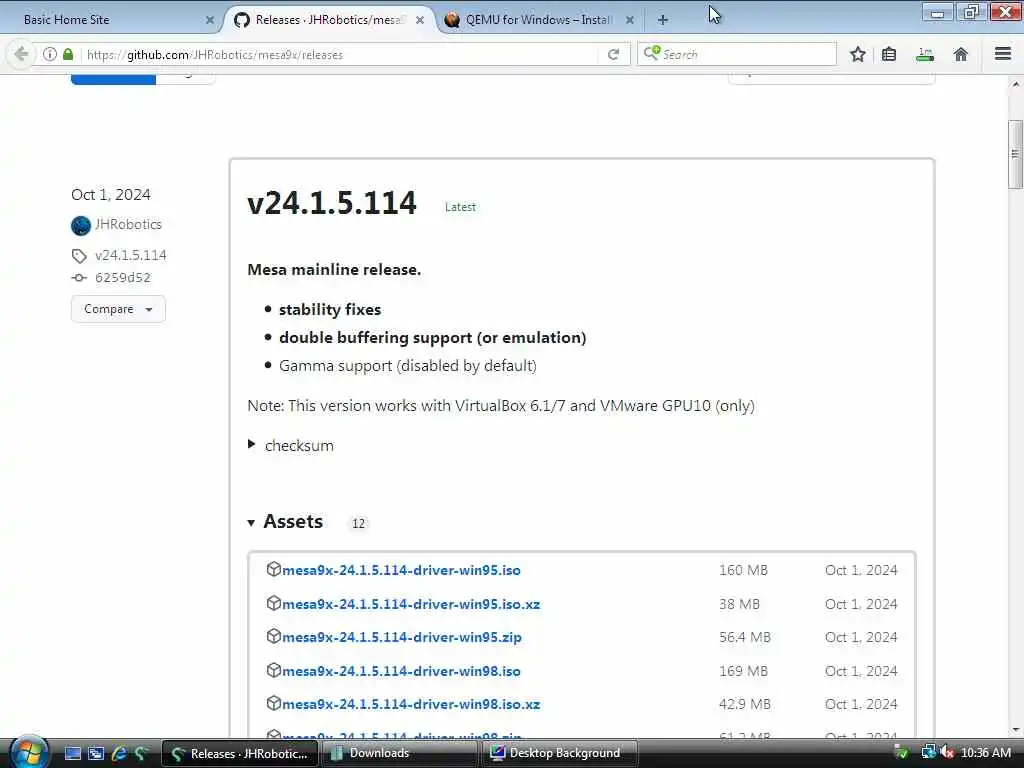Viewport: 1024px width, 768px height.
Task: Click the package icon for win98.iso
Action: coord(274,671)
